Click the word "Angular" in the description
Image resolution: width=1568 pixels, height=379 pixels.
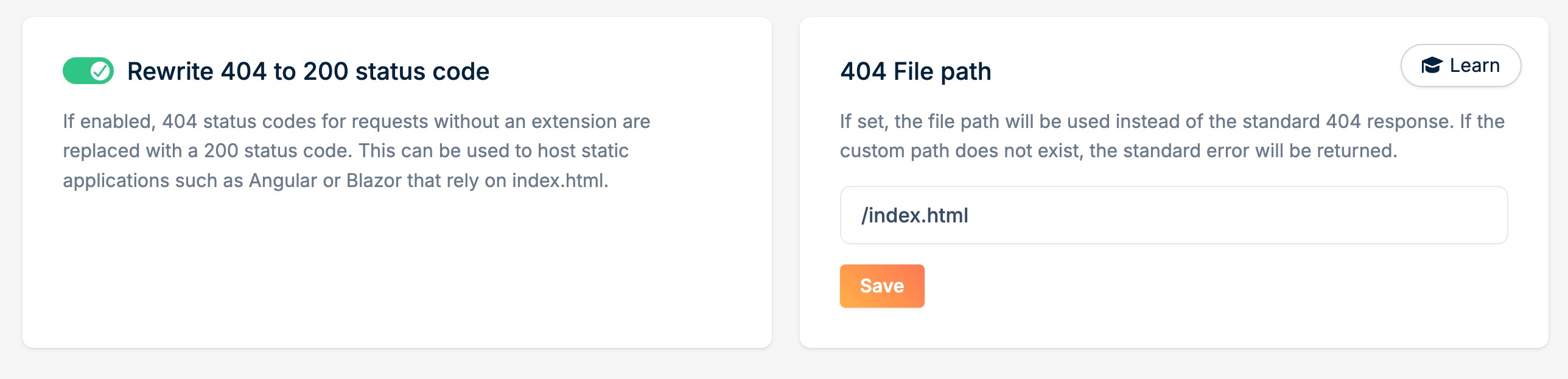pyautogui.click(x=282, y=180)
